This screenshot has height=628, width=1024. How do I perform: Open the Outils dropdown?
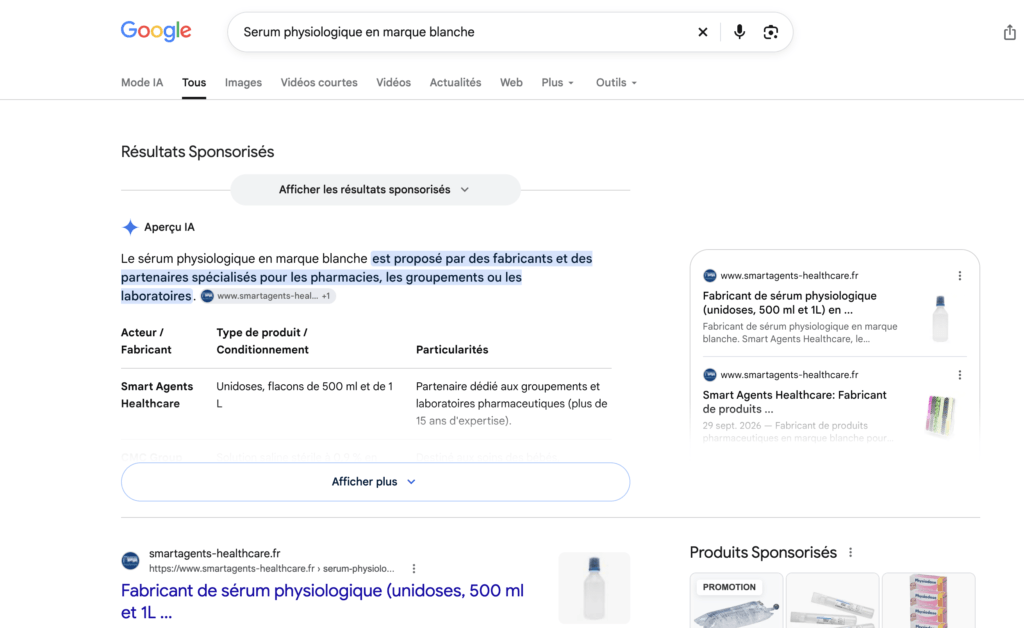616,83
